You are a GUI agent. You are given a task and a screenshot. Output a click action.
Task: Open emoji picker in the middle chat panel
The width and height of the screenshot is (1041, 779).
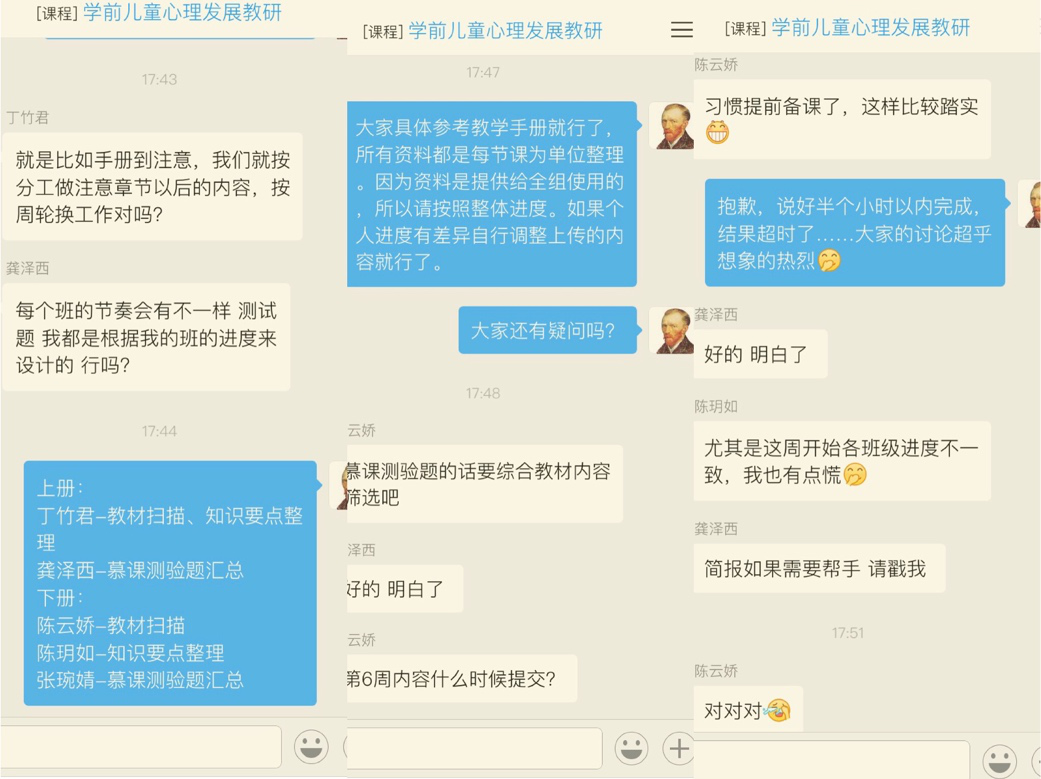[631, 748]
